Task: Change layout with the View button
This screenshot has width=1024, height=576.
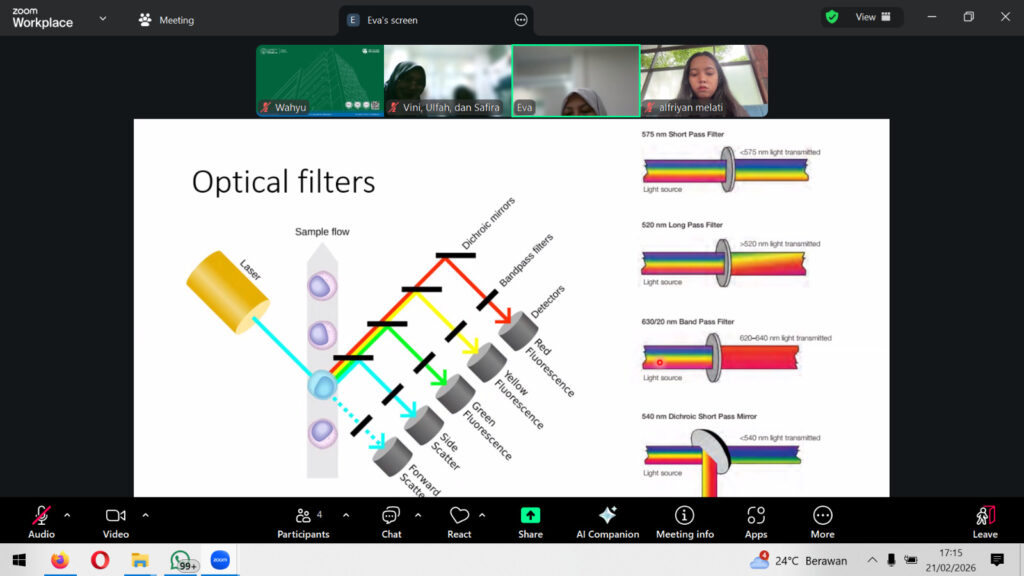Action: (873, 17)
